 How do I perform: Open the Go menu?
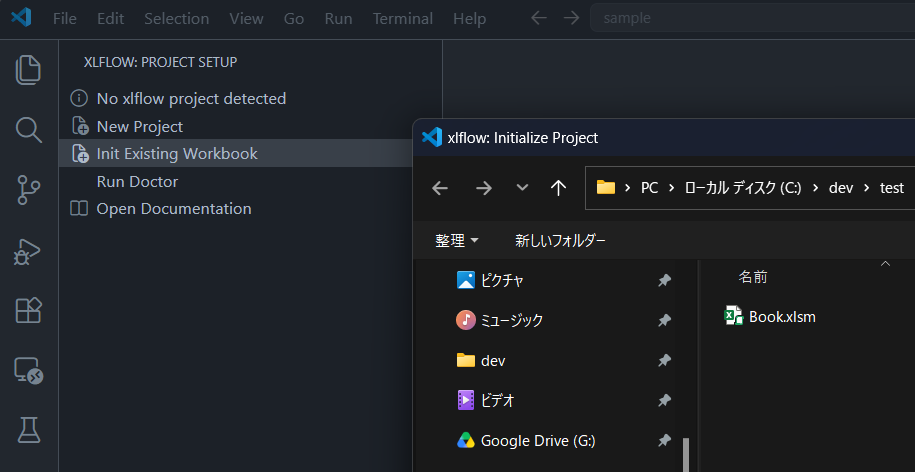294,19
